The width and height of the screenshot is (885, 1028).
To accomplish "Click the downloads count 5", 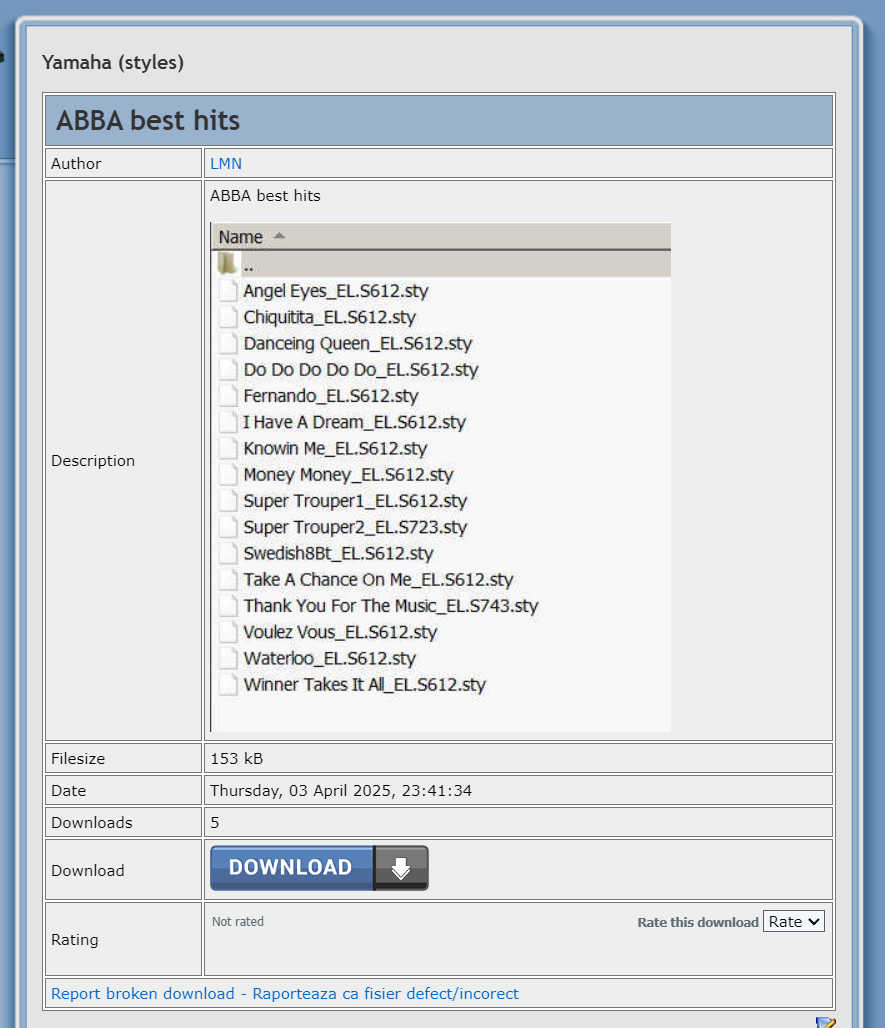I will click(214, 822).
